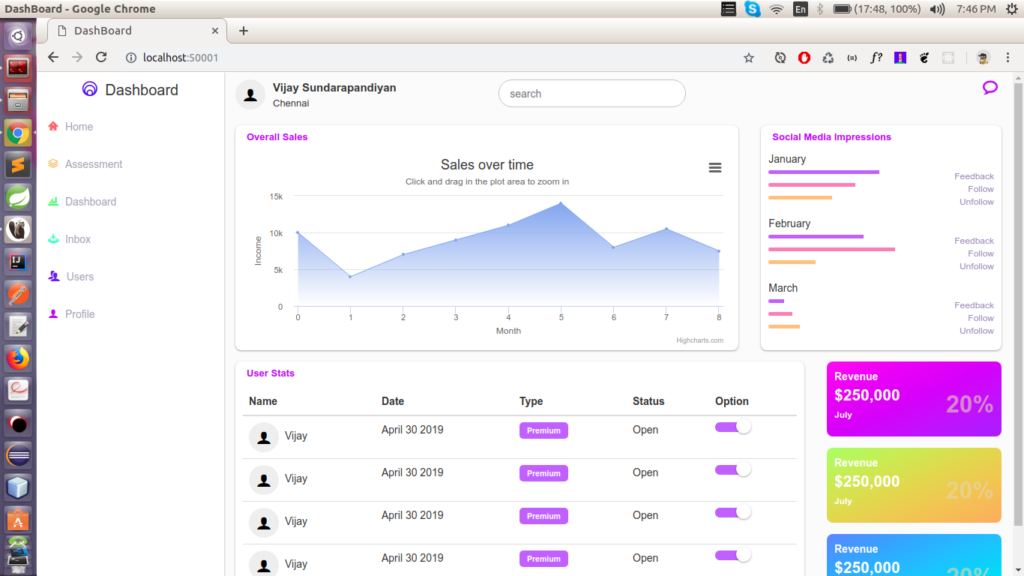The image size is (1024, 576).
Task: Click the Dashboard logo icon
Action: 90,90
